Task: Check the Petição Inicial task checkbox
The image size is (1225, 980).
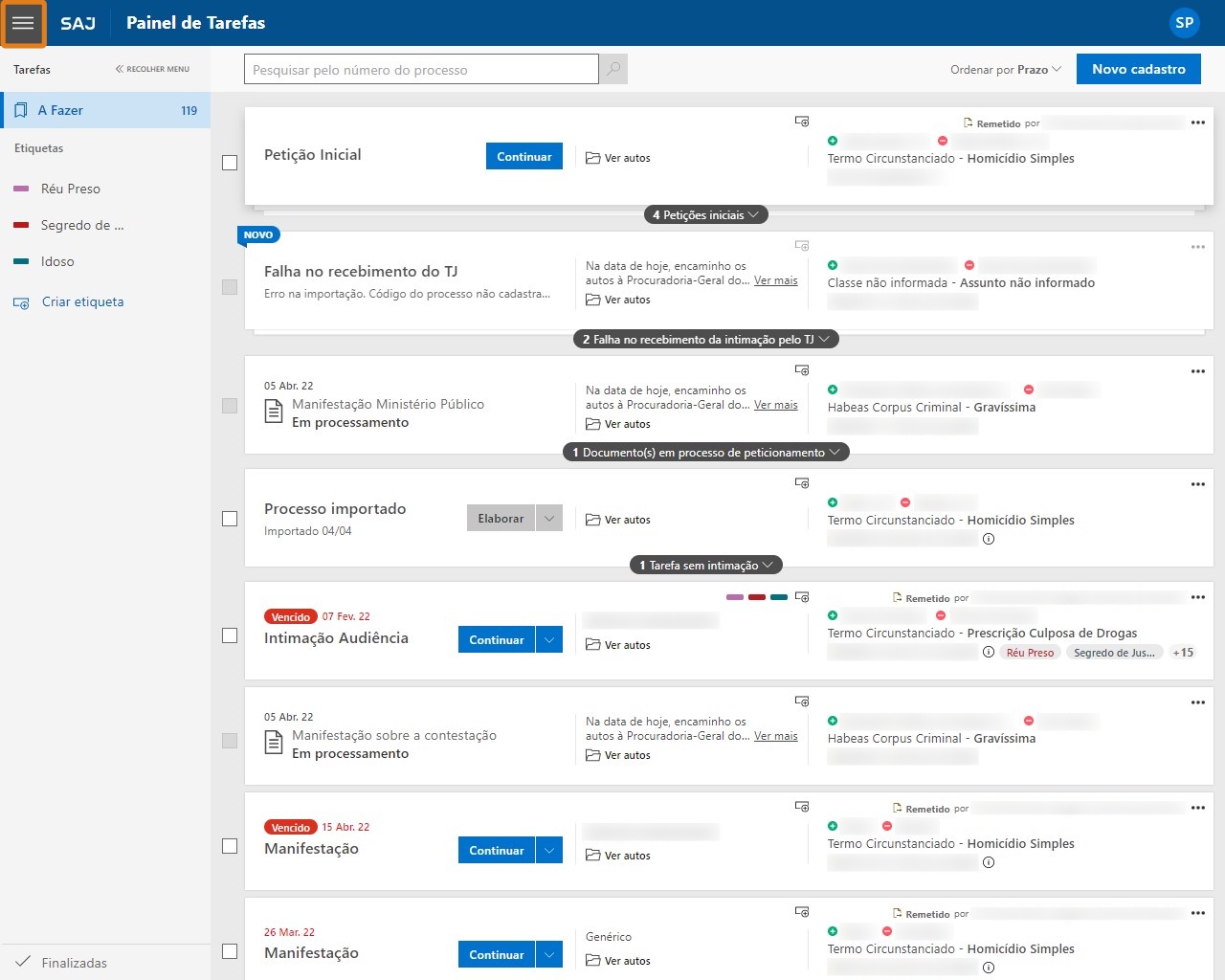Action: [x=230, y=163]
